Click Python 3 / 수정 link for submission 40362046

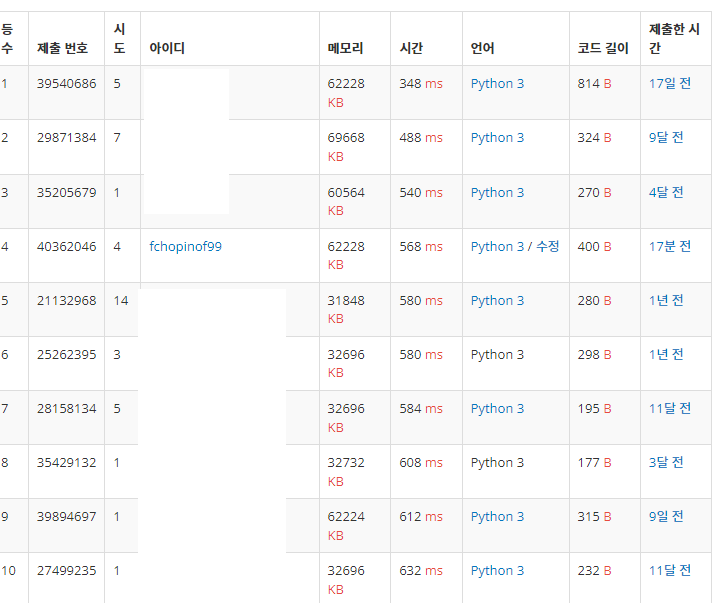515,246
